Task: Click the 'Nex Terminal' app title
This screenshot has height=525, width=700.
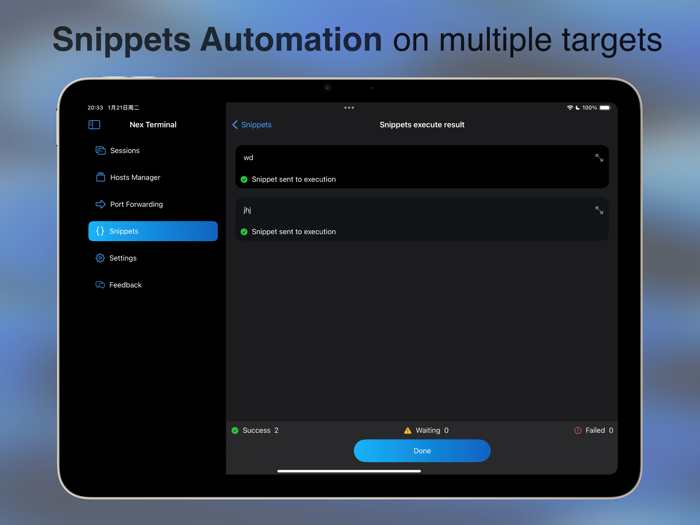Action: pos(153,125)
